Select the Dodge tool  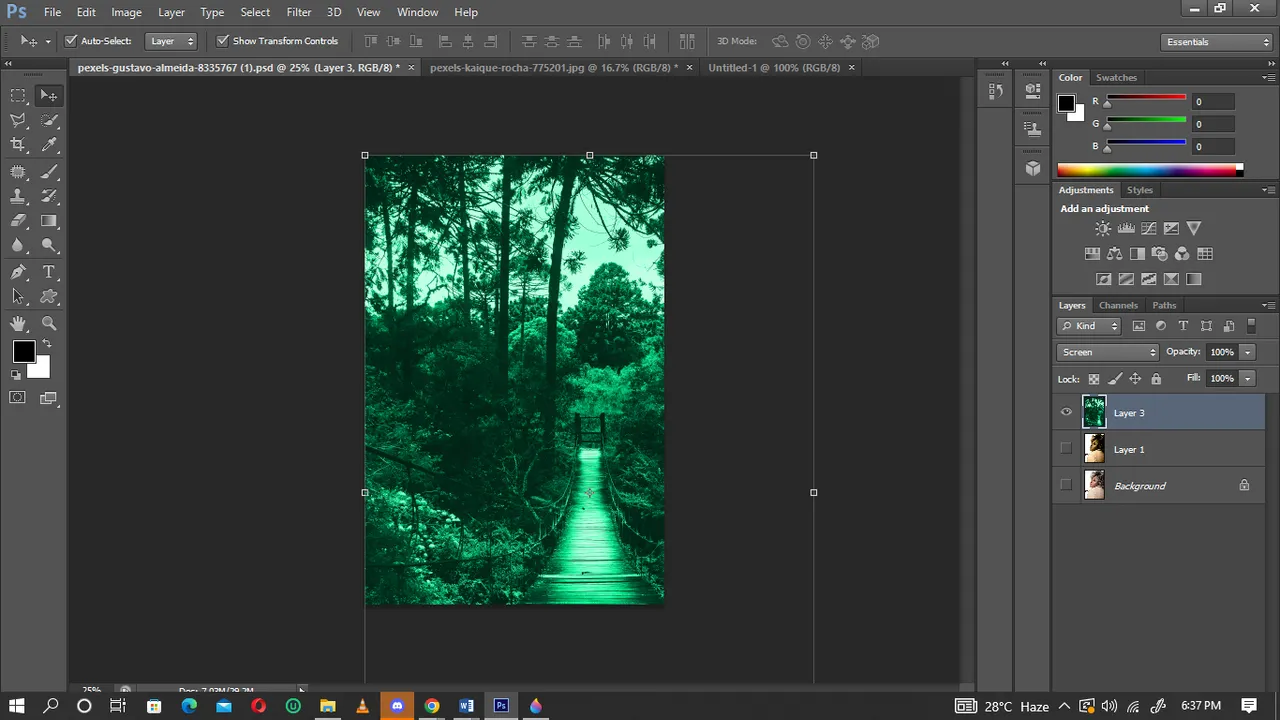click(49, 246)
